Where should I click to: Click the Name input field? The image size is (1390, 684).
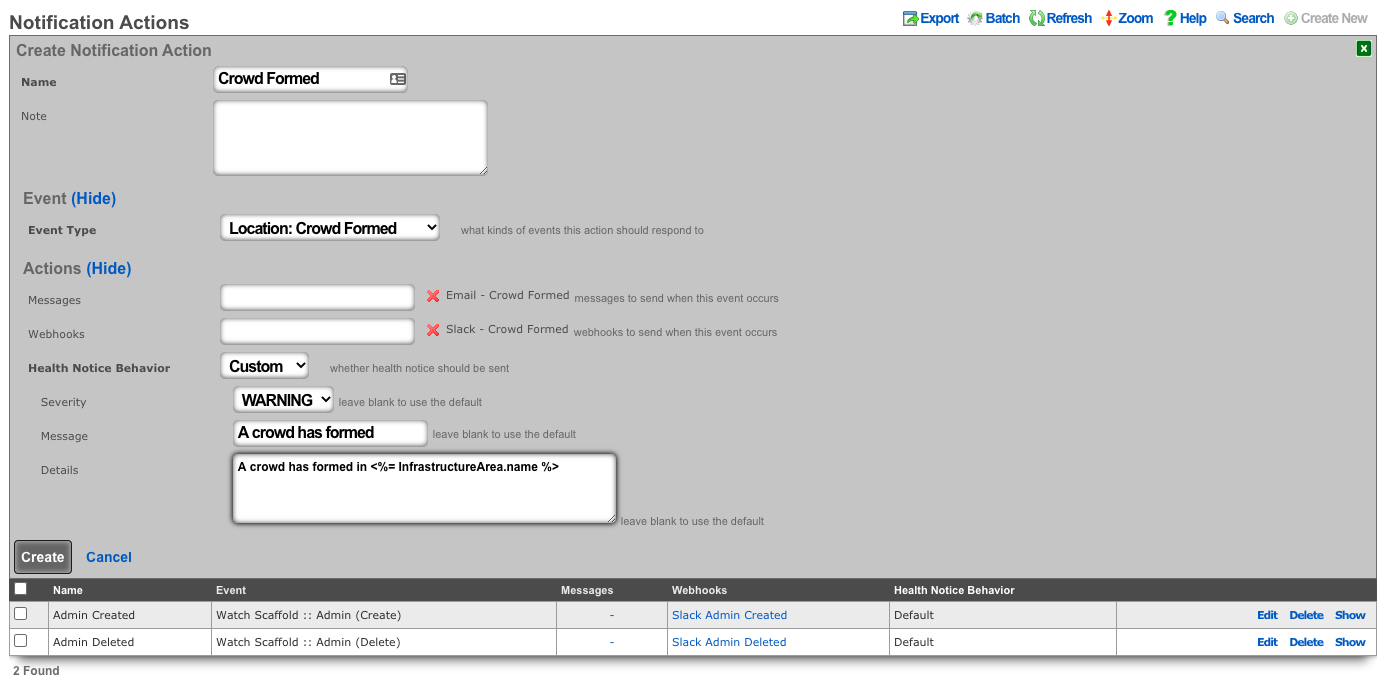tap(310, 79)
